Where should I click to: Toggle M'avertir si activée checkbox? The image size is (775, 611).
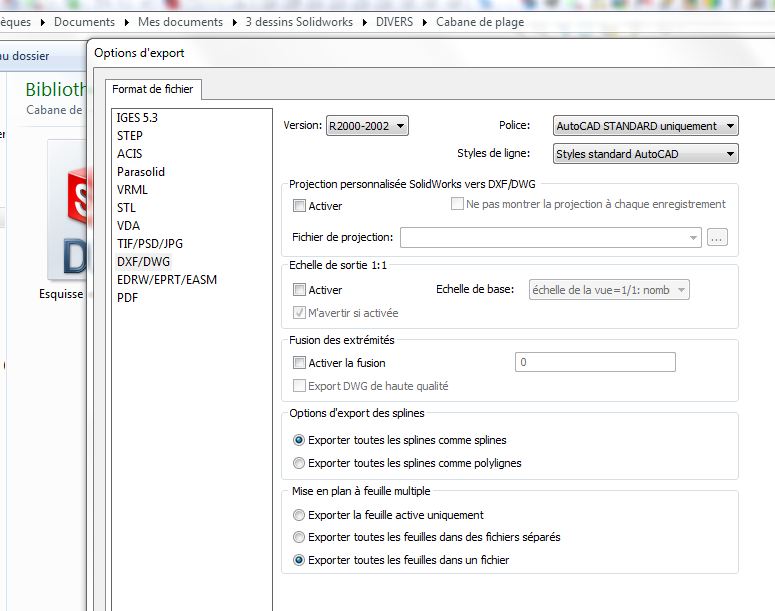[299, 312]
